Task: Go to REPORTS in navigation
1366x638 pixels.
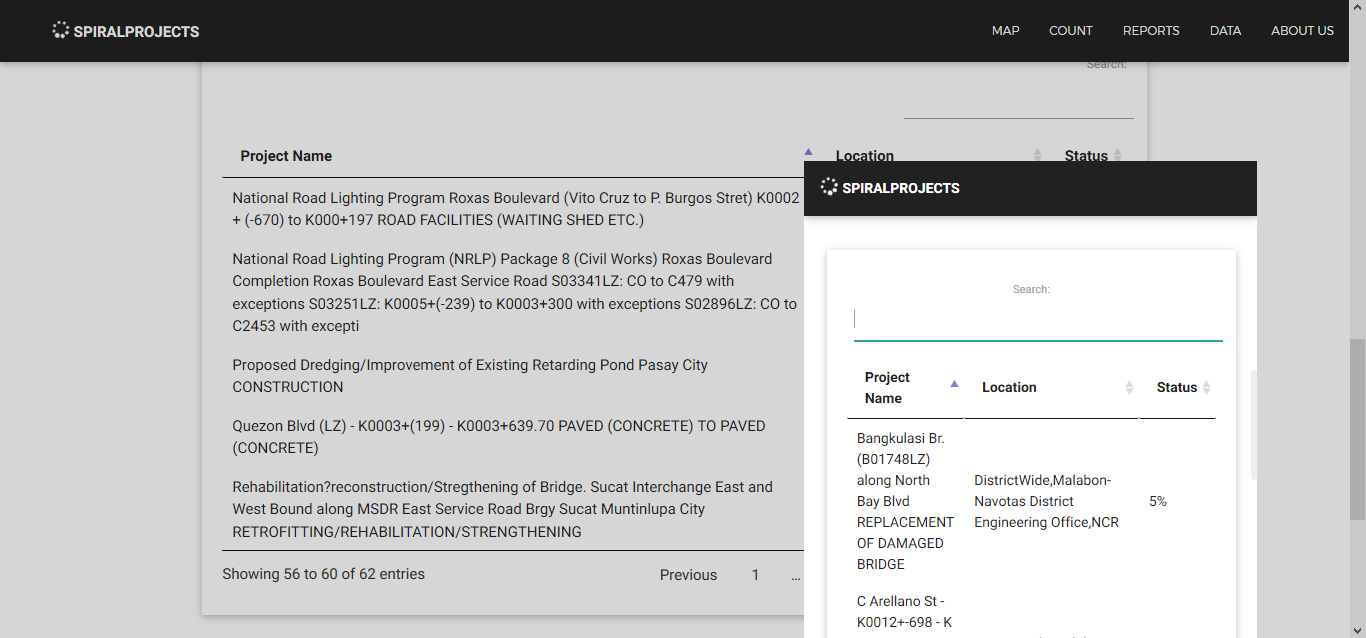Action: coord(1151,31)
